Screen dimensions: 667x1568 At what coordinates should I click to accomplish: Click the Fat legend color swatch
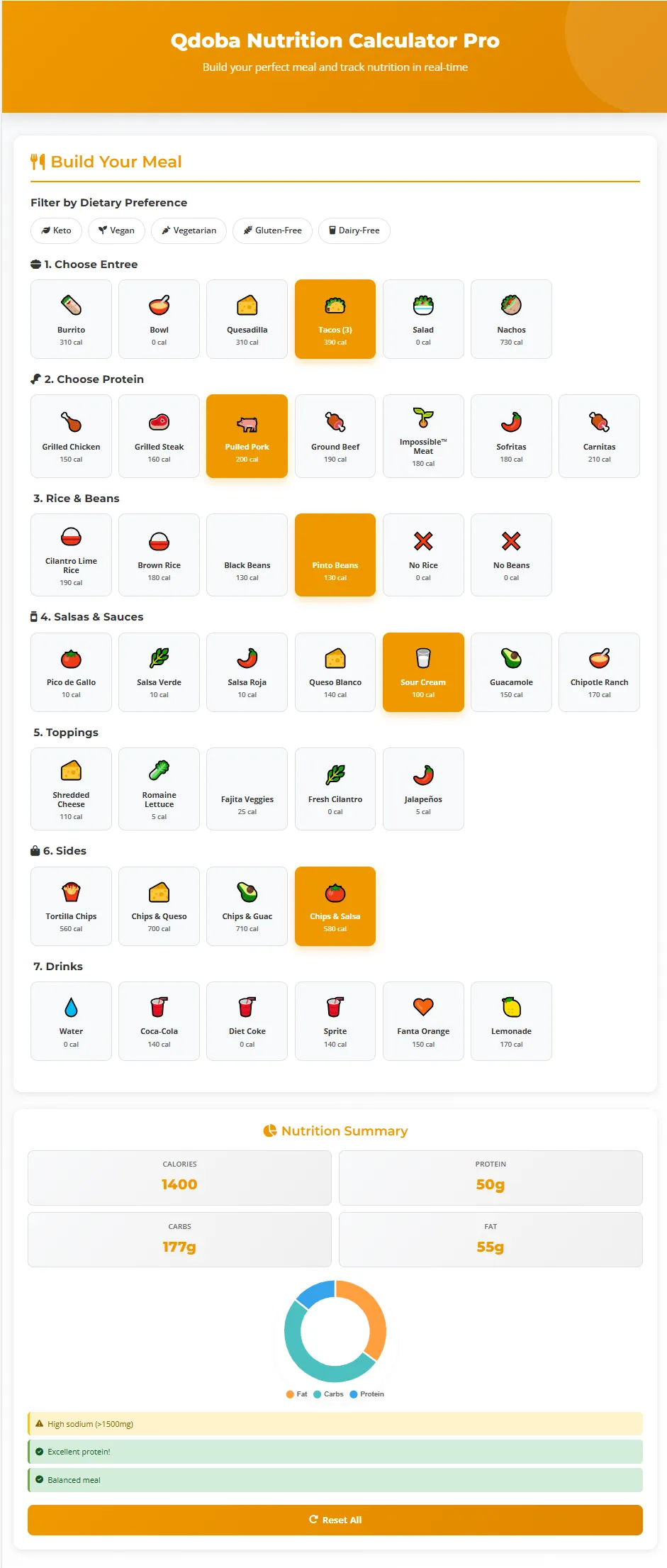(x=290, y=1394)
